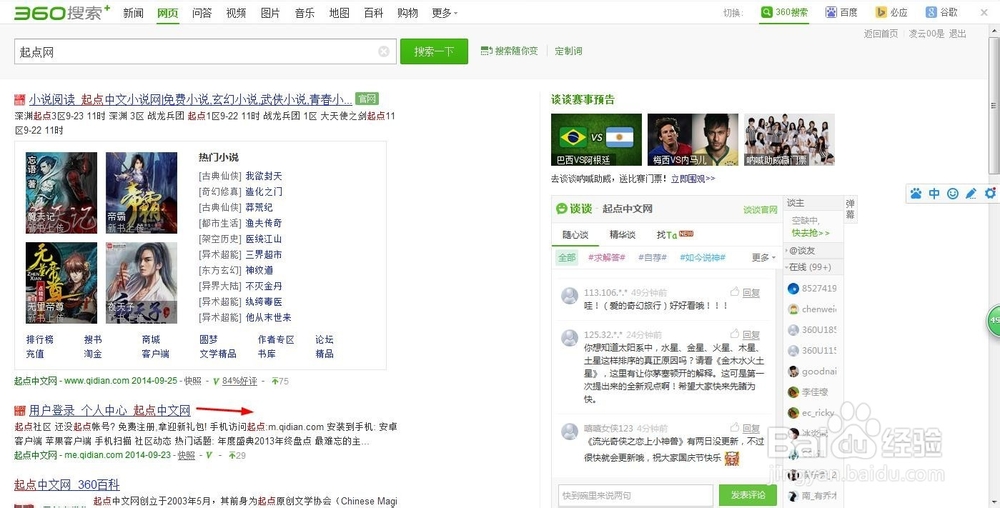1000x508 pixels.
Task: Open the 起点中文网 360百科 result
Action: [x=67, y=484]
